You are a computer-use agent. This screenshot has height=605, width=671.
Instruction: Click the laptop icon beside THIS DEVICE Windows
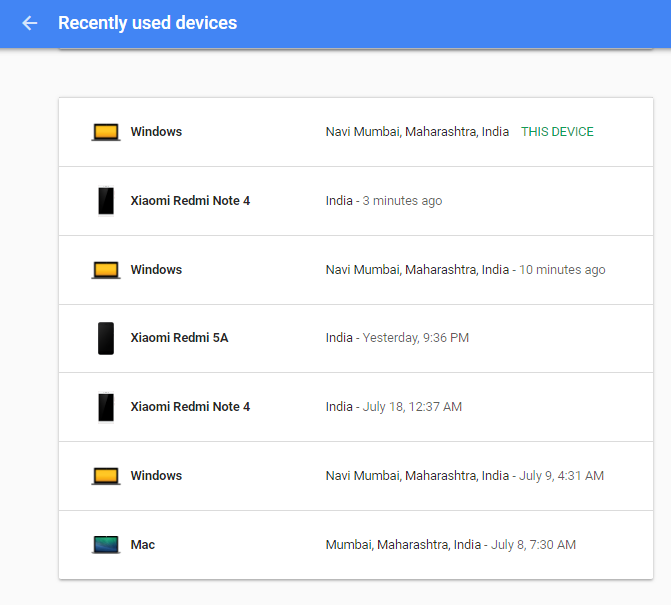[x=106, y=132]
